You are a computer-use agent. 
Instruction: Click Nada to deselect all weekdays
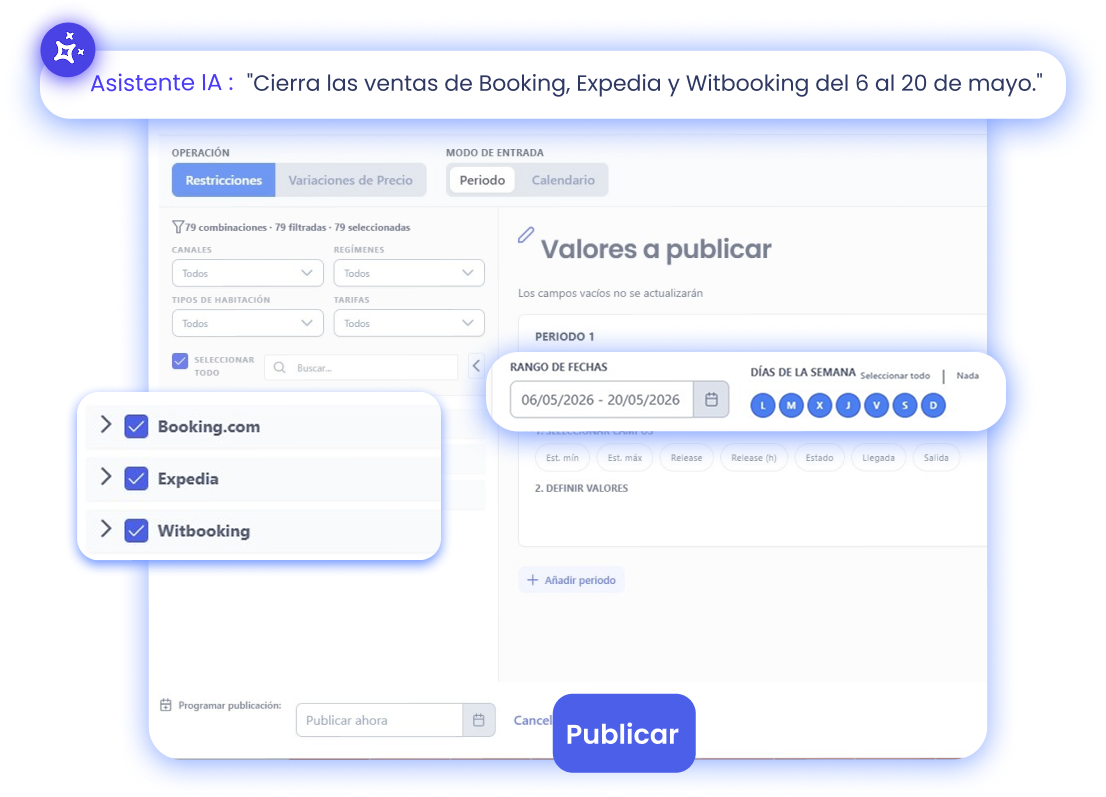click(x=968, y=376)
